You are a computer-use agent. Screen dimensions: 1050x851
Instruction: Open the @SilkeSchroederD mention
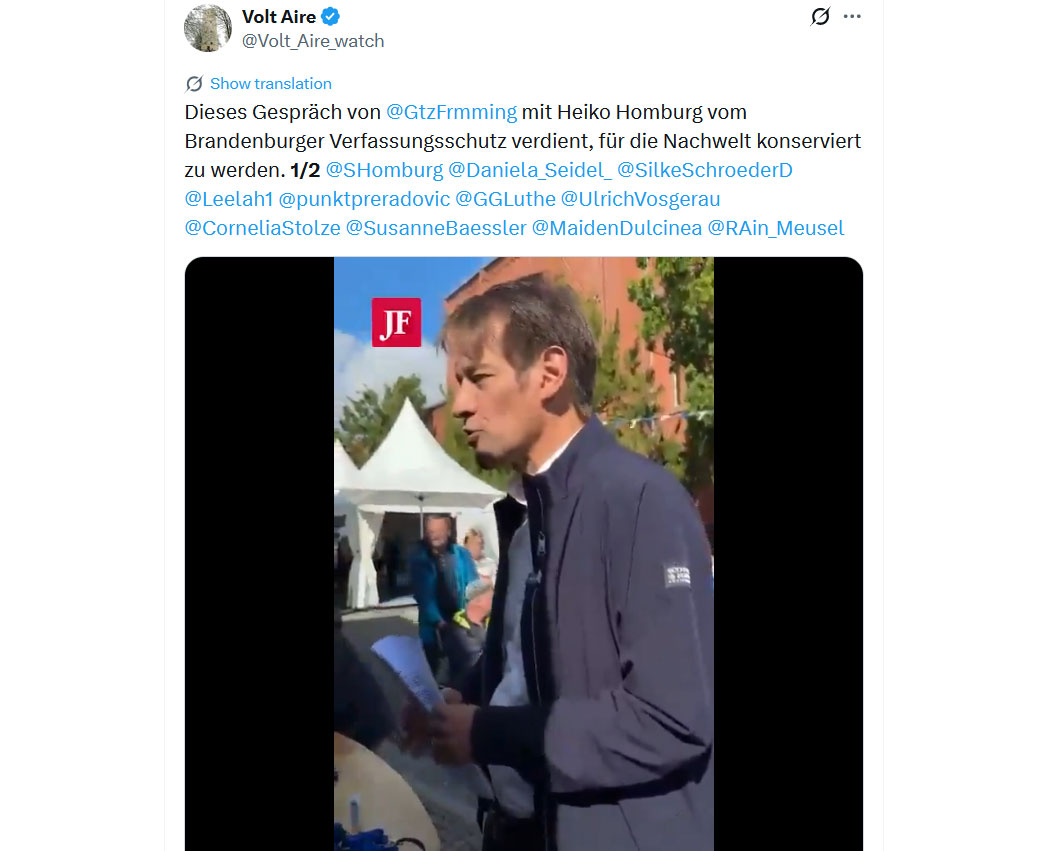(704, 170)
